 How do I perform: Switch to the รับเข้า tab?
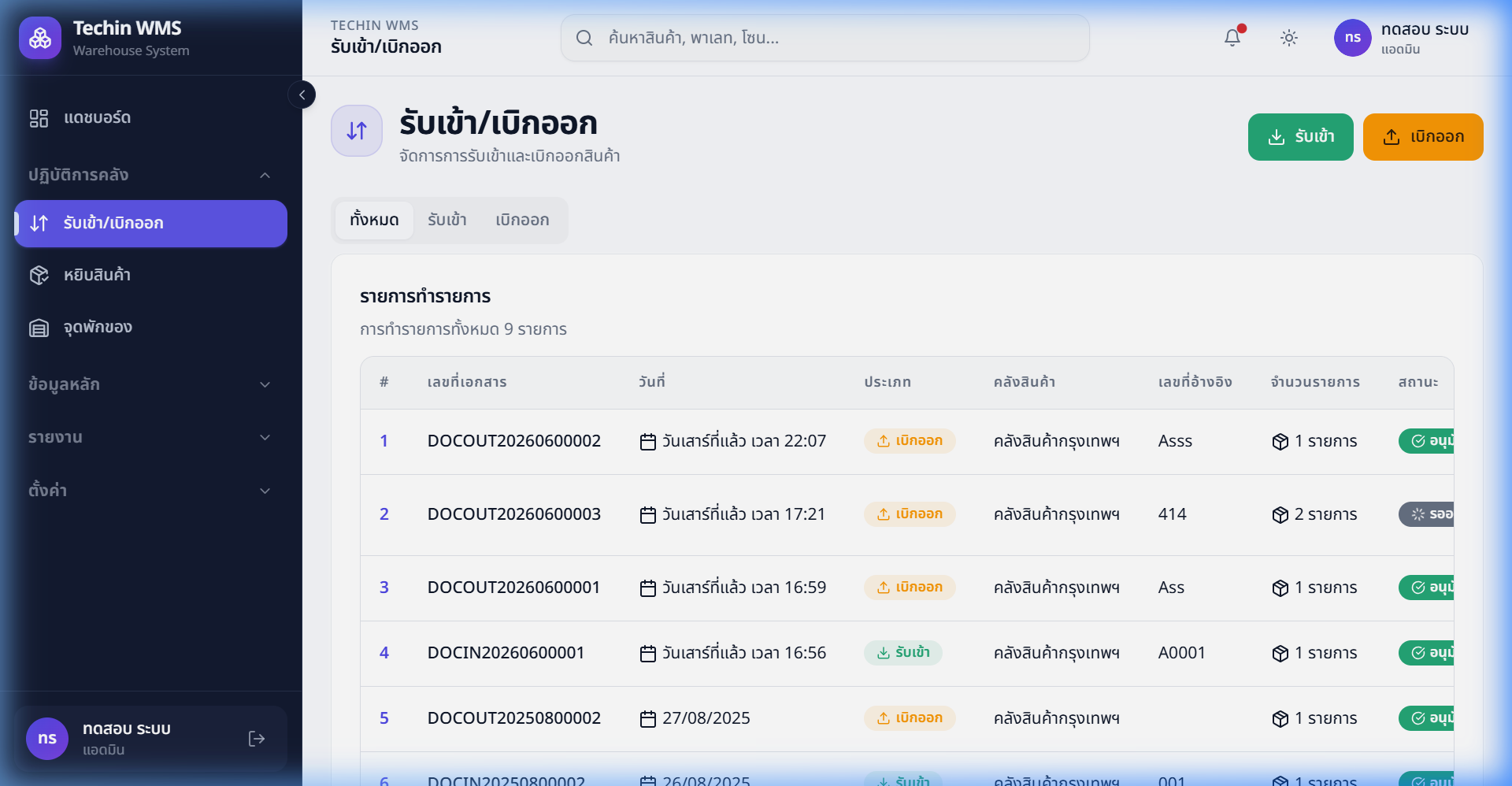pyautogui.click(x=447, y=221)
